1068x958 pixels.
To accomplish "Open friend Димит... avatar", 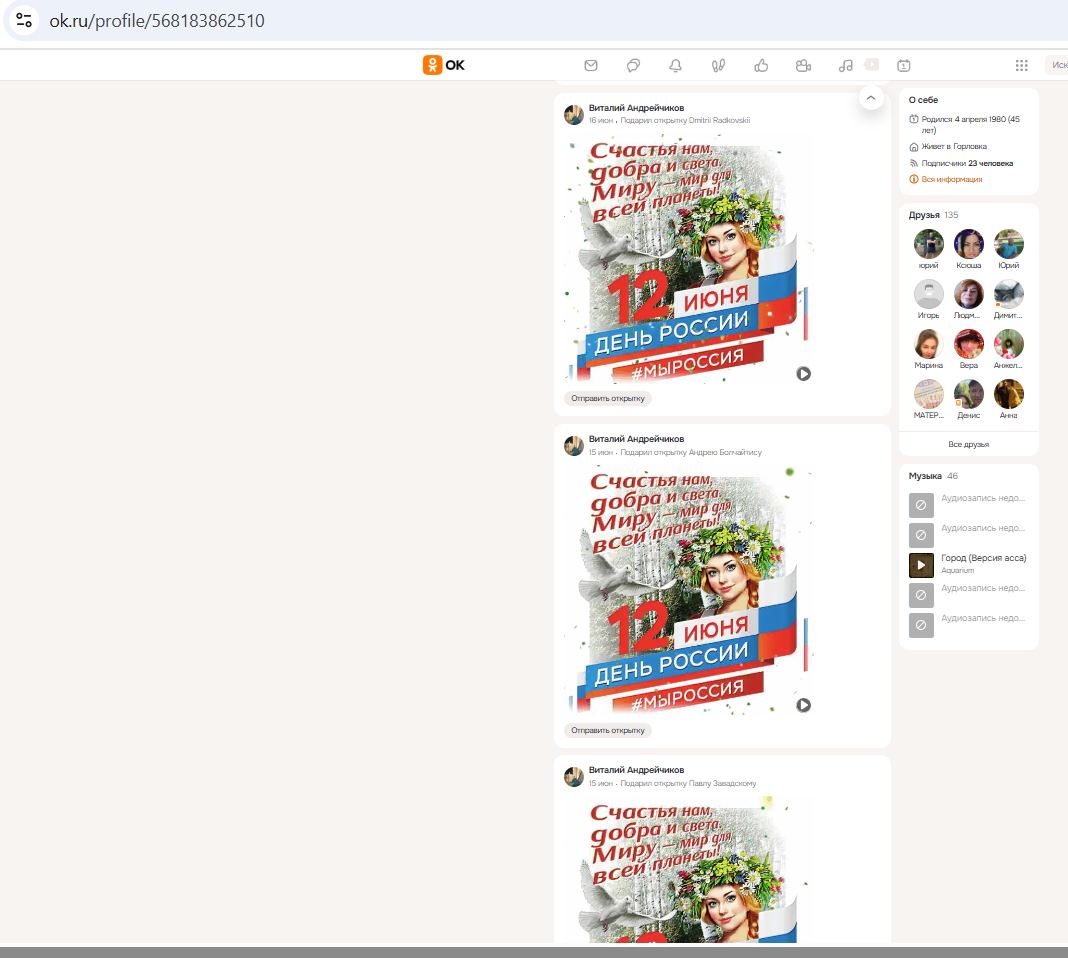I will 1008,293.
